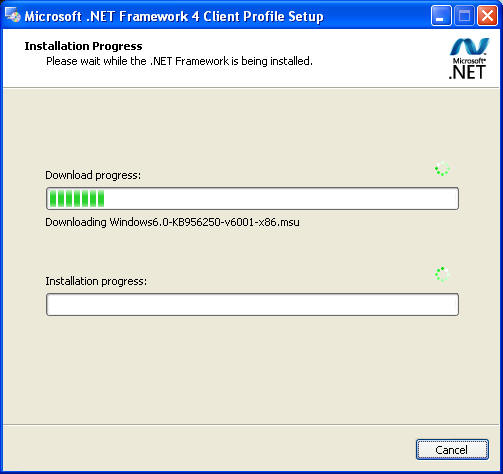Image resolution: width=503 pixels, height=474 pixels.
Task: Click the green download progress bar
Action: point(252,199)
